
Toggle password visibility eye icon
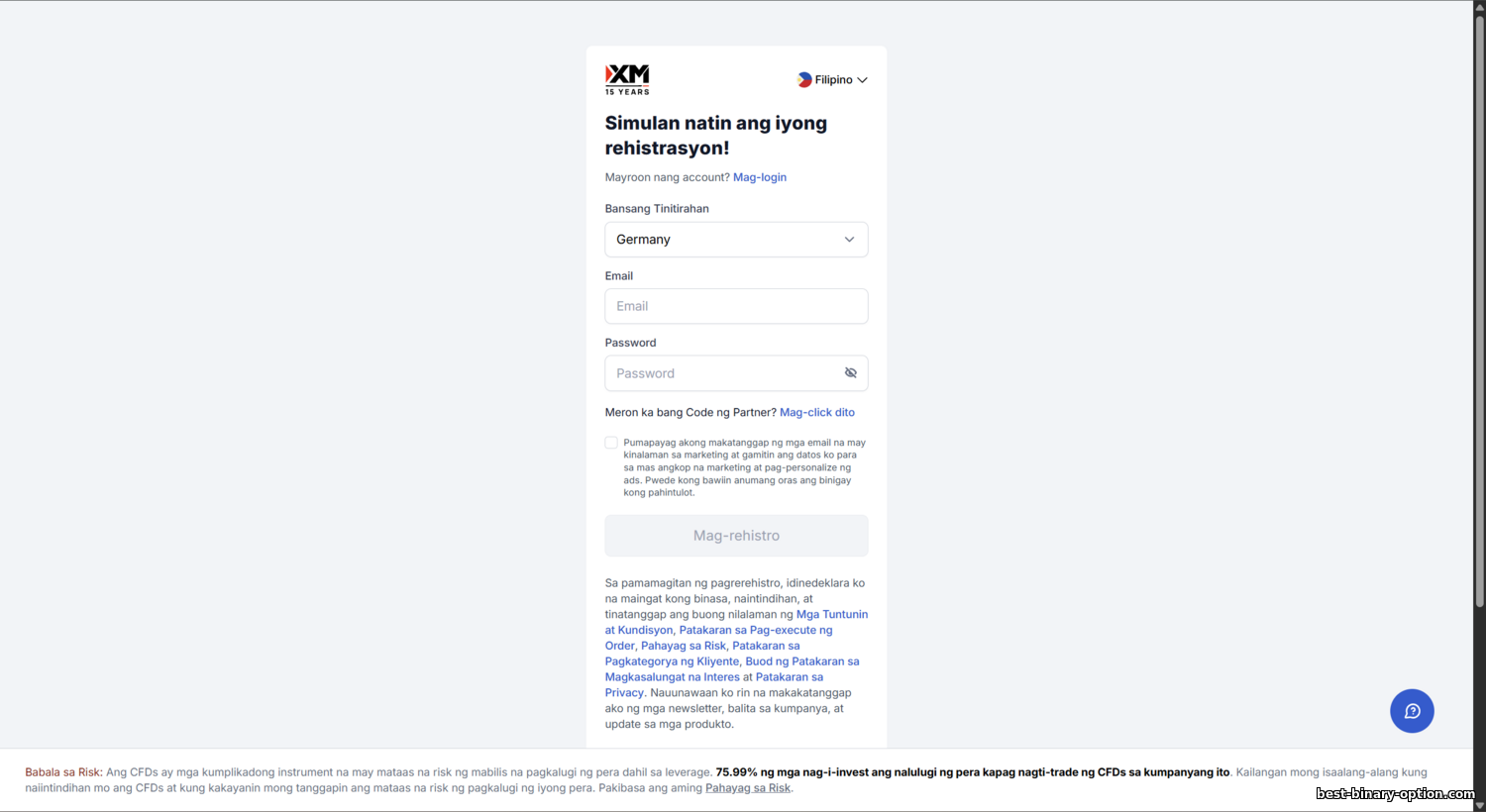[x=850, y=373]
